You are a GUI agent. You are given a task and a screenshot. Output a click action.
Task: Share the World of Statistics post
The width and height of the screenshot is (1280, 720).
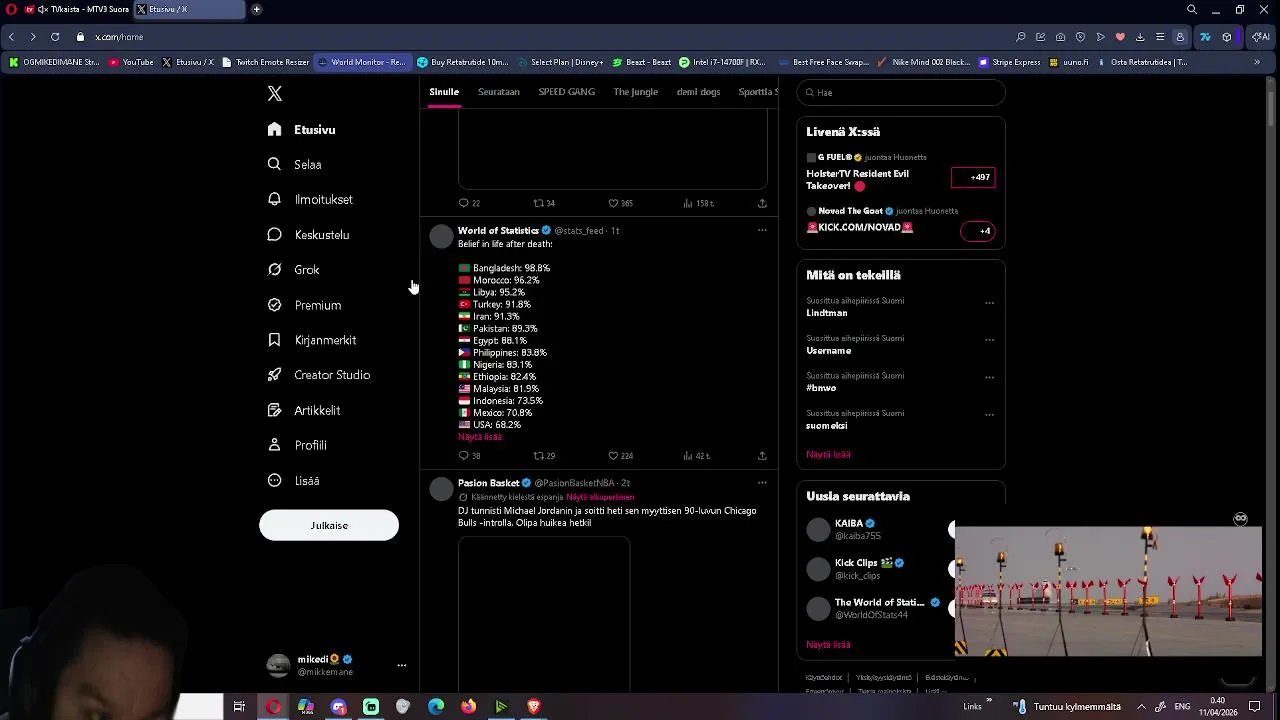(762, 456)
